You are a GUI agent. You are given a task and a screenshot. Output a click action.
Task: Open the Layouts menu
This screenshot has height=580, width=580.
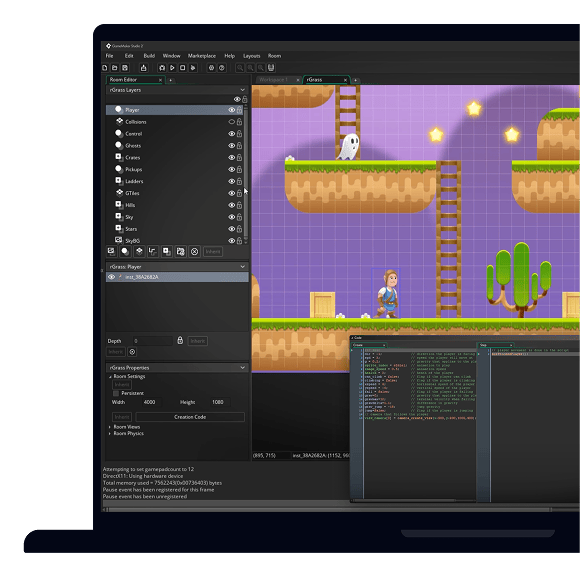(x=252, y=56)
